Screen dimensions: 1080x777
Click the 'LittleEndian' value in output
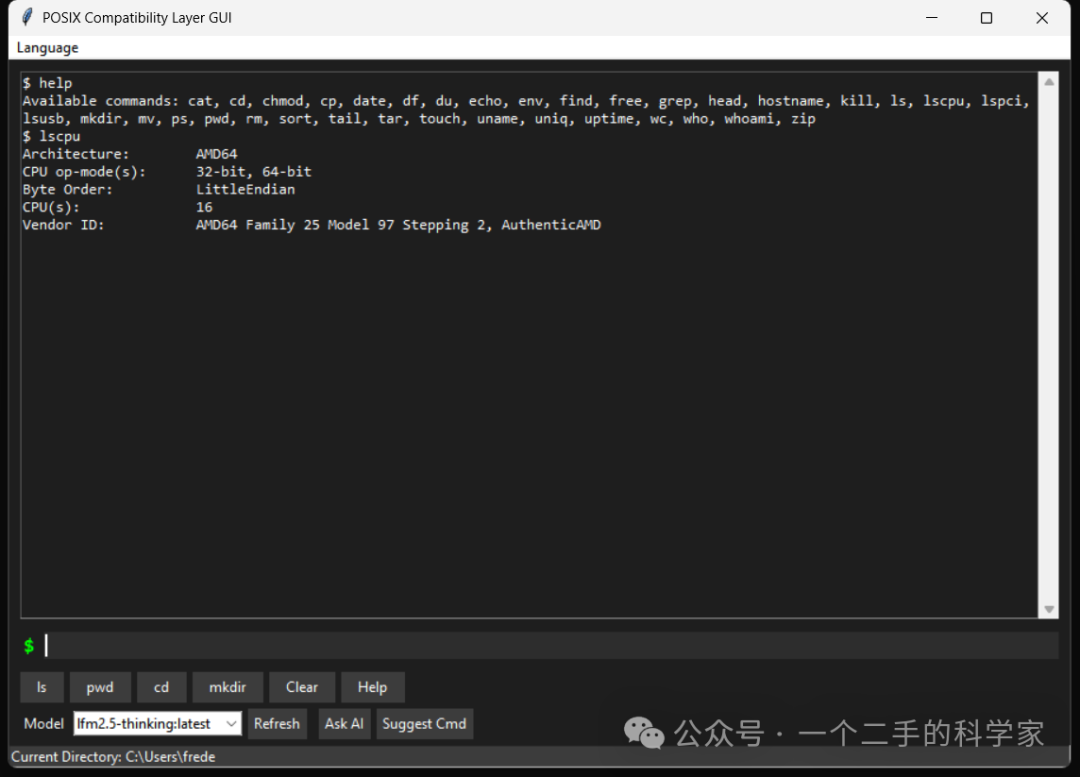[x=245, y=189]
